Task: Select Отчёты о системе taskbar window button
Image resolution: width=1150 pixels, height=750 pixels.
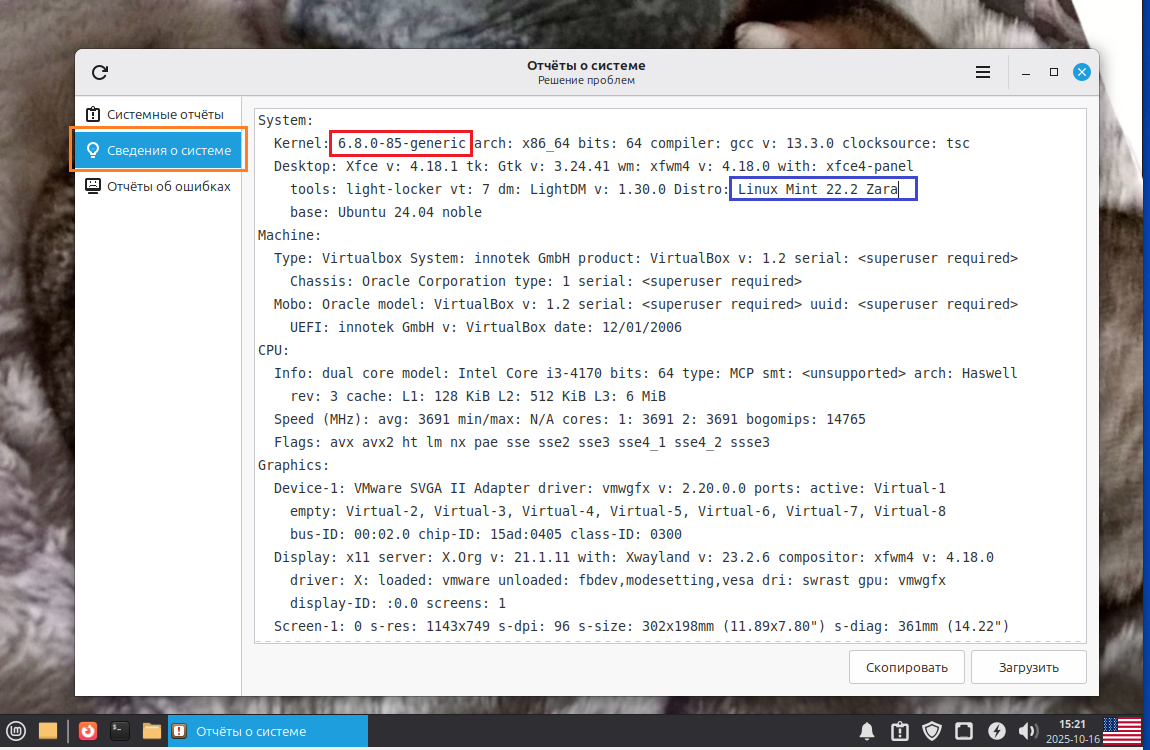Action: 268,731
